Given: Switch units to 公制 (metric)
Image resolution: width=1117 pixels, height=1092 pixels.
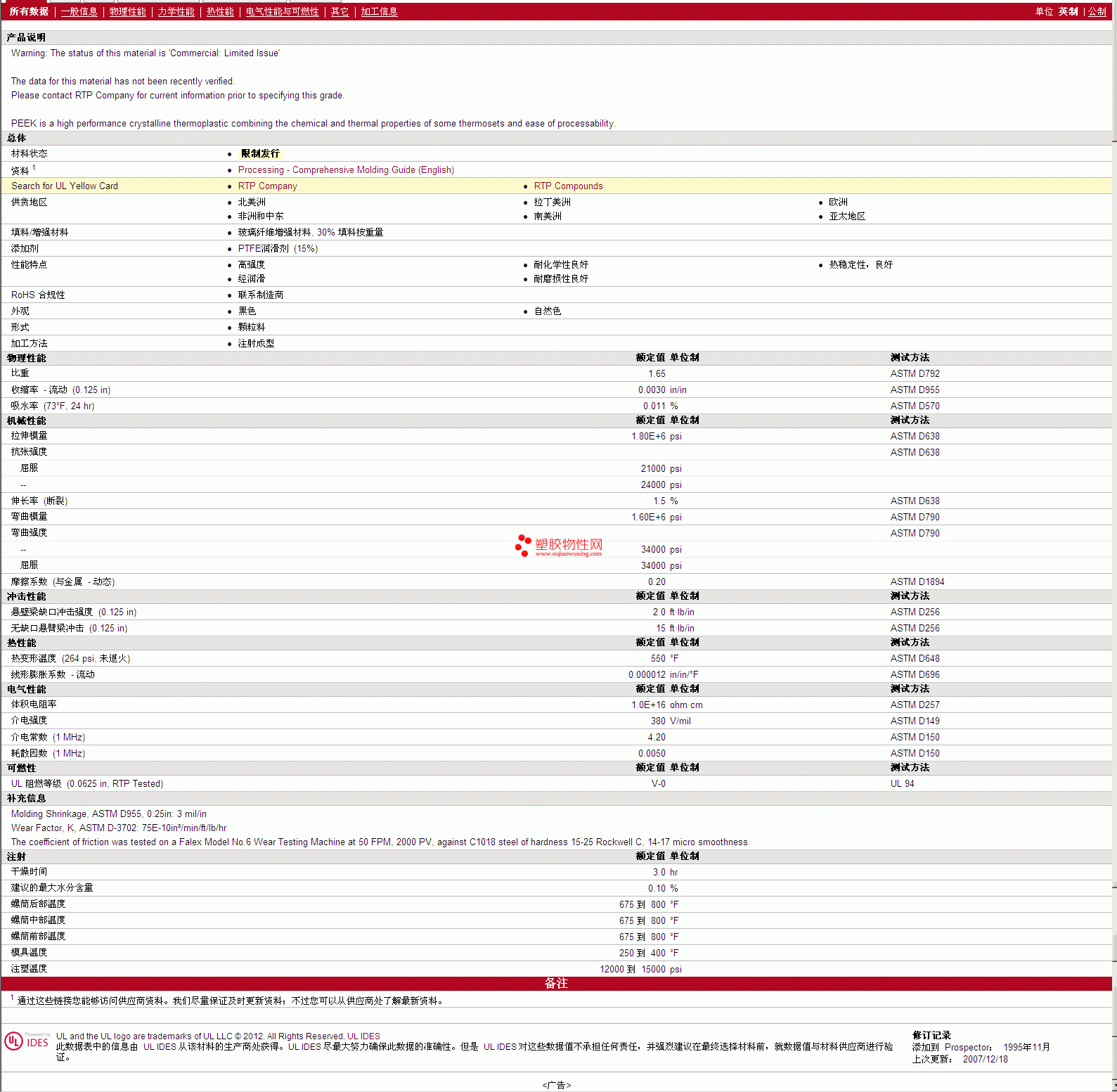Looking at the screenshot, I should (x=1097, y=11).
